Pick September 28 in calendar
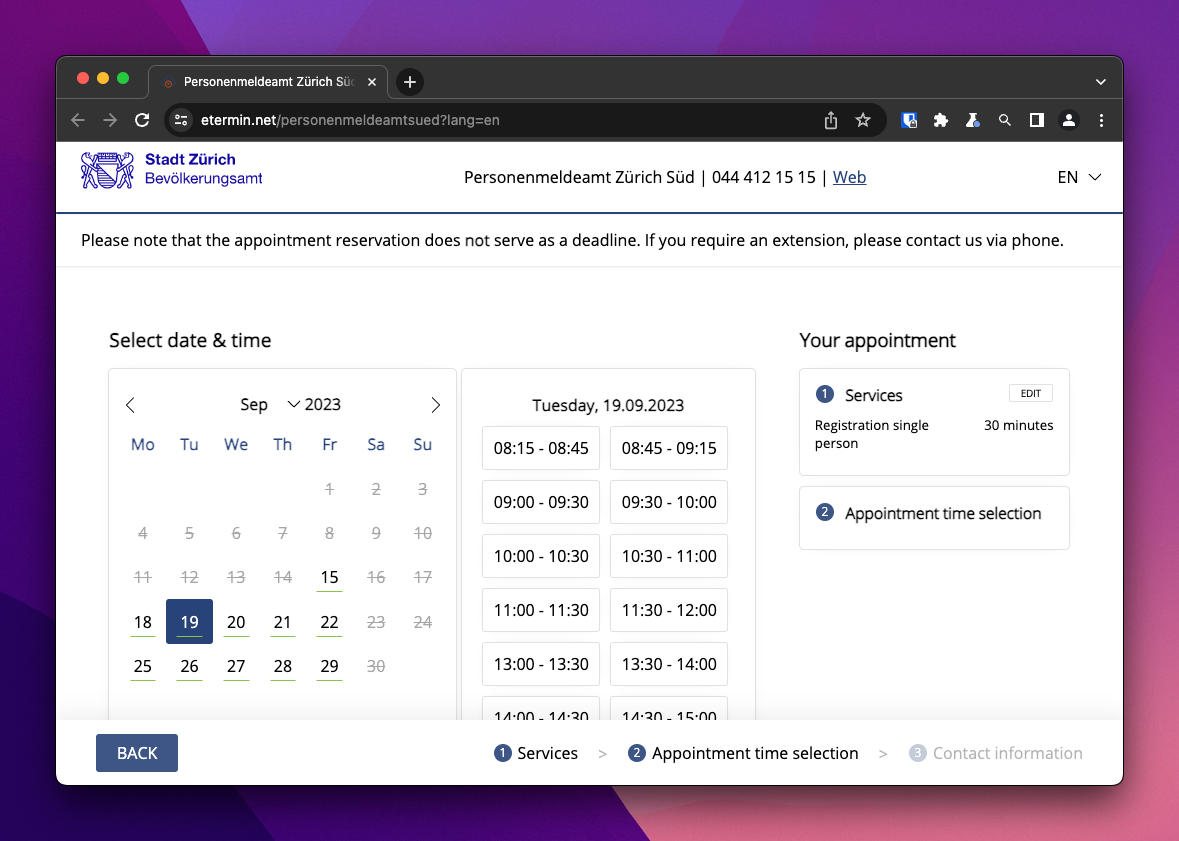The width and height of the screenshot is (1179, 841). (283, 666)
